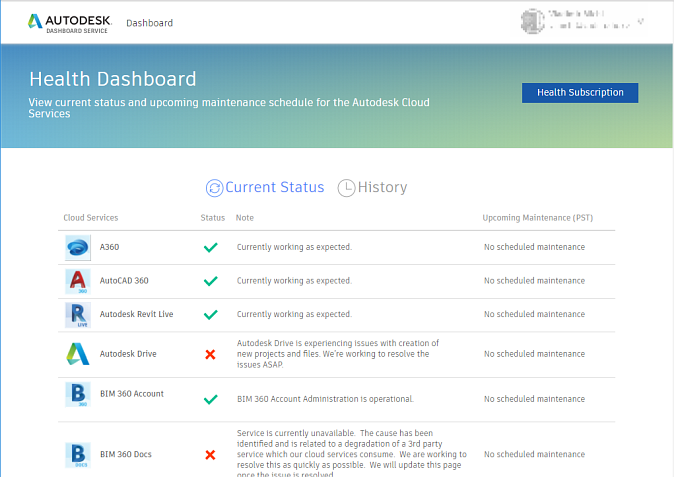This screenshot has height=477, width=674.
Task: Click the Autodesk Dashboard Service logo
Action: point(70,24)
